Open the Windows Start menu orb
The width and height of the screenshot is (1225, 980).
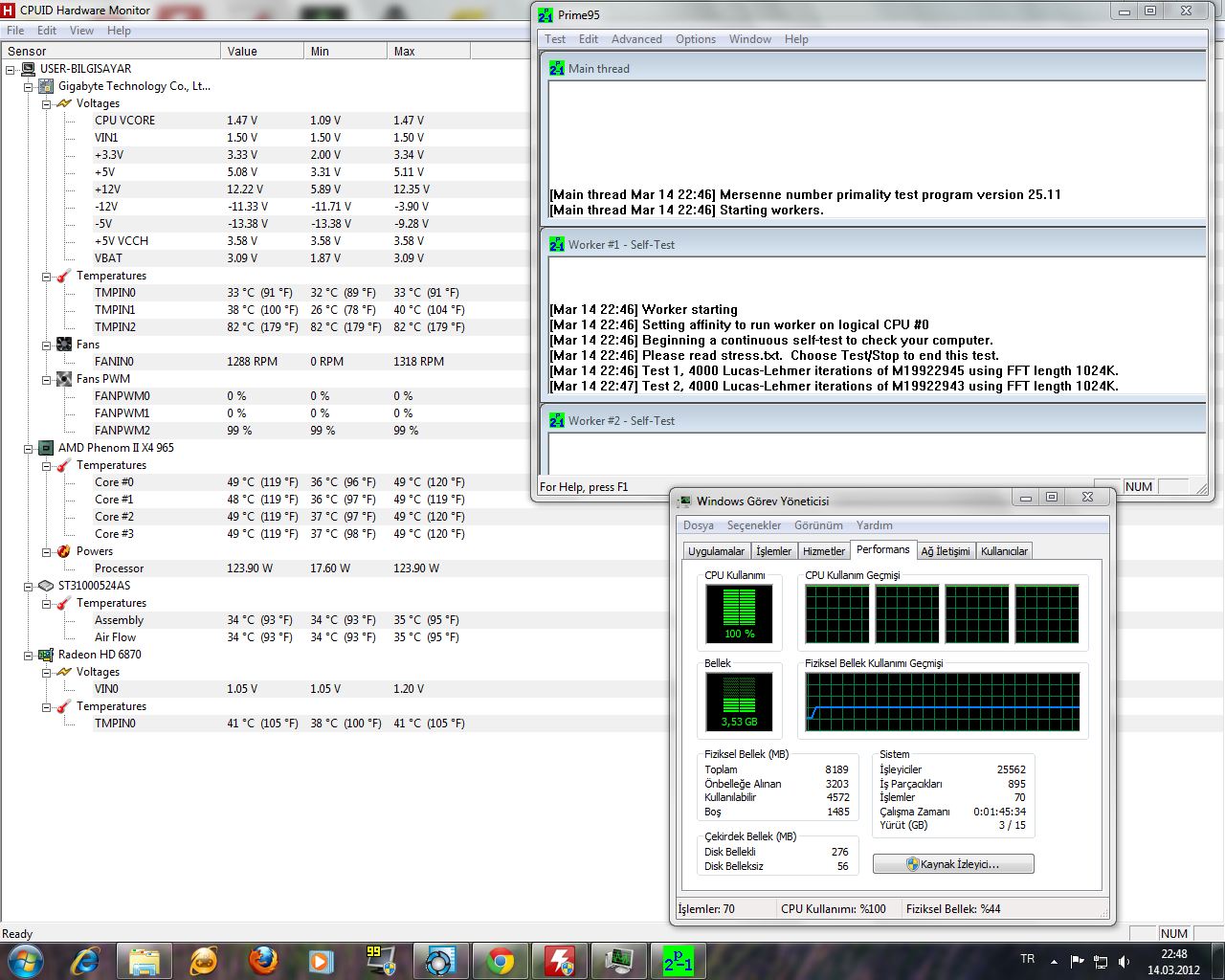pos(24,960)
